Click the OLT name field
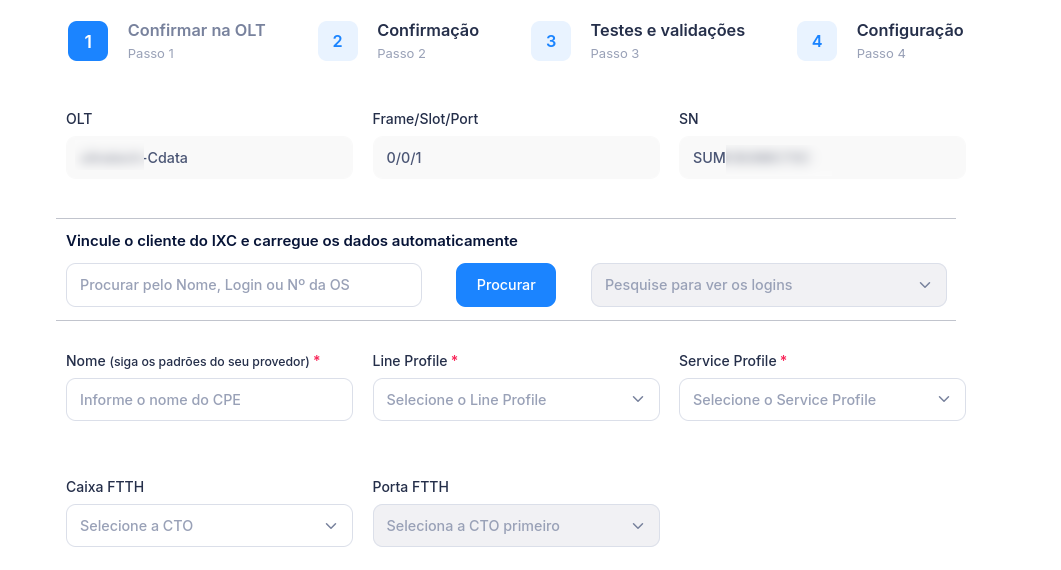This screenshot has height=570, width=1061. [x=209, y=158]
